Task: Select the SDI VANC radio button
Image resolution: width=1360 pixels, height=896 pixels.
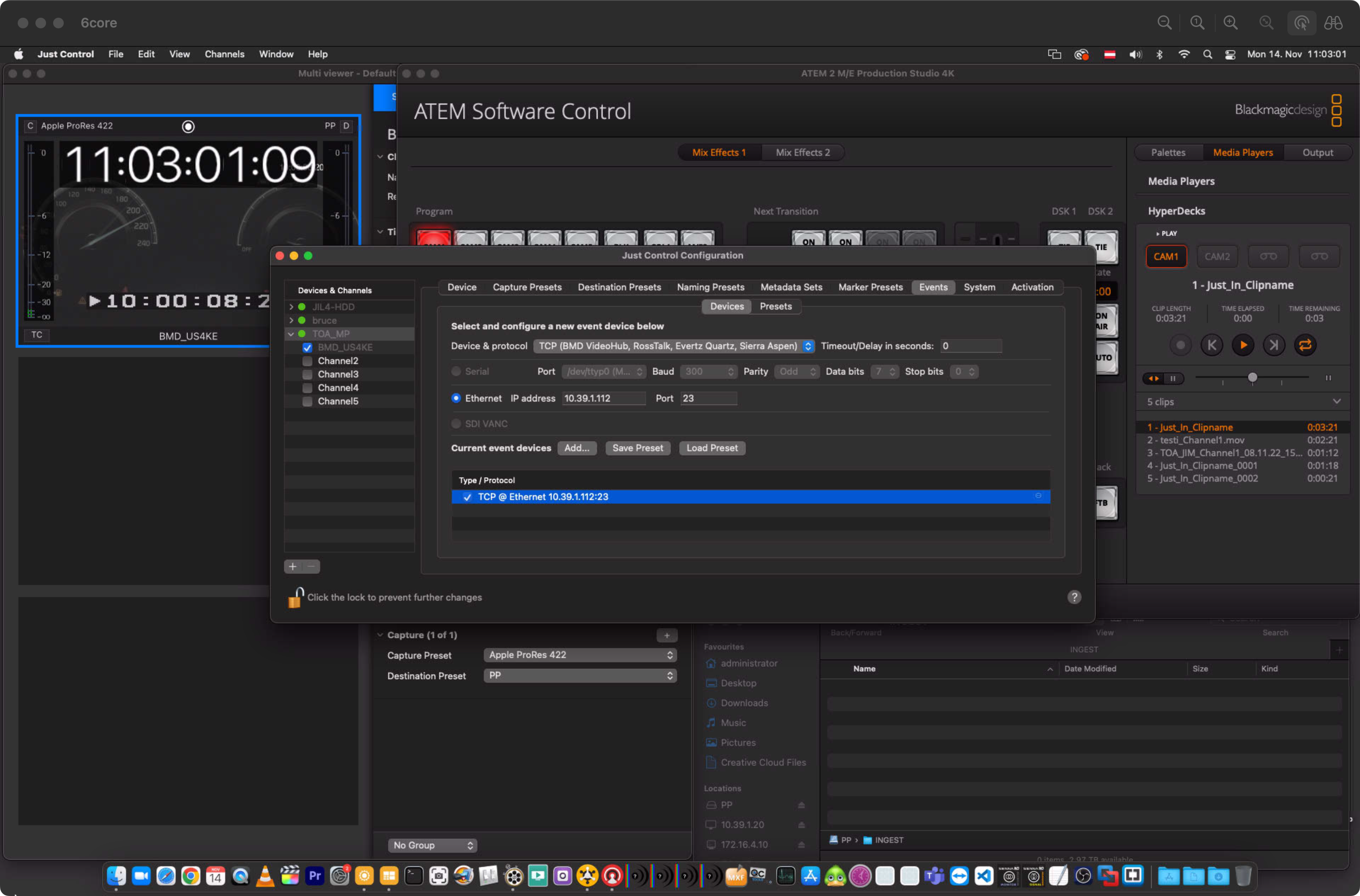Action: [456, 423]
